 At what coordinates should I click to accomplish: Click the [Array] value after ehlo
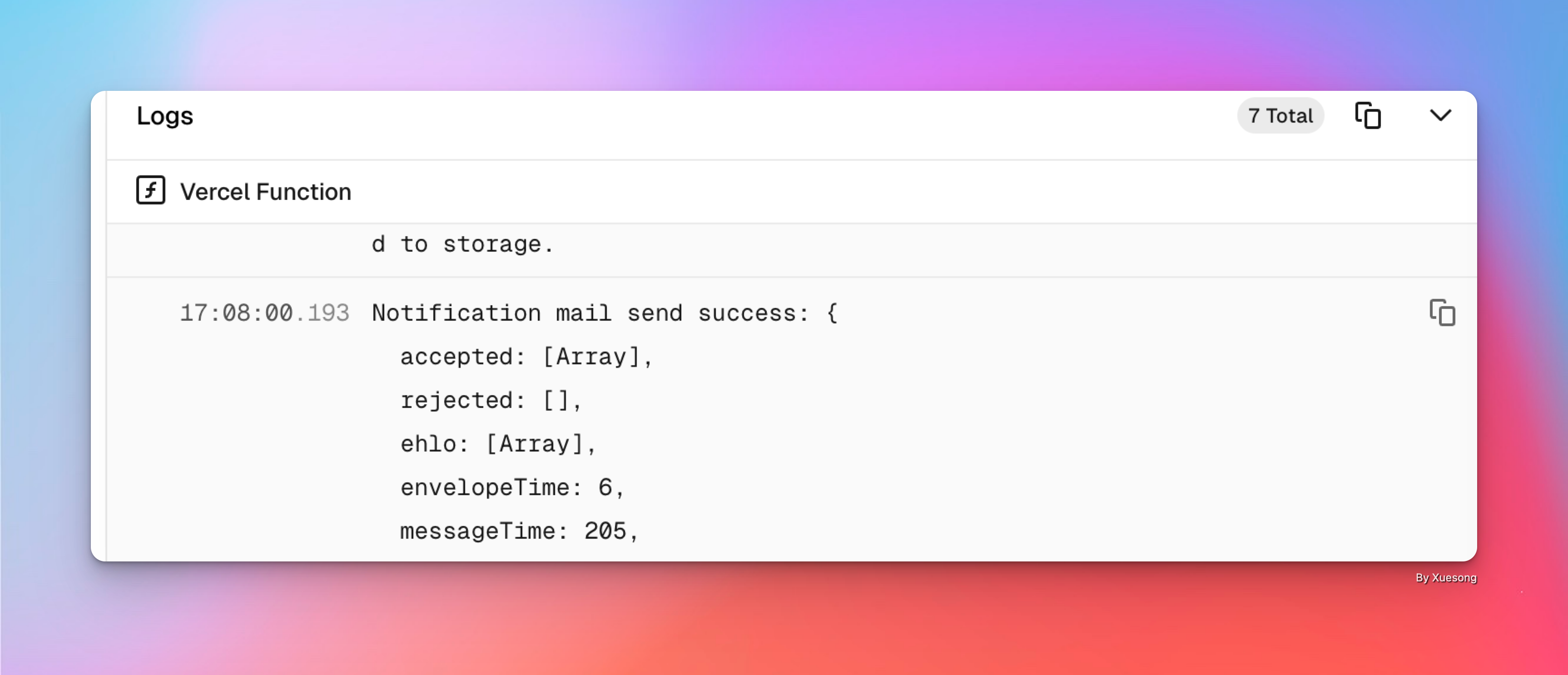(535, 444)
